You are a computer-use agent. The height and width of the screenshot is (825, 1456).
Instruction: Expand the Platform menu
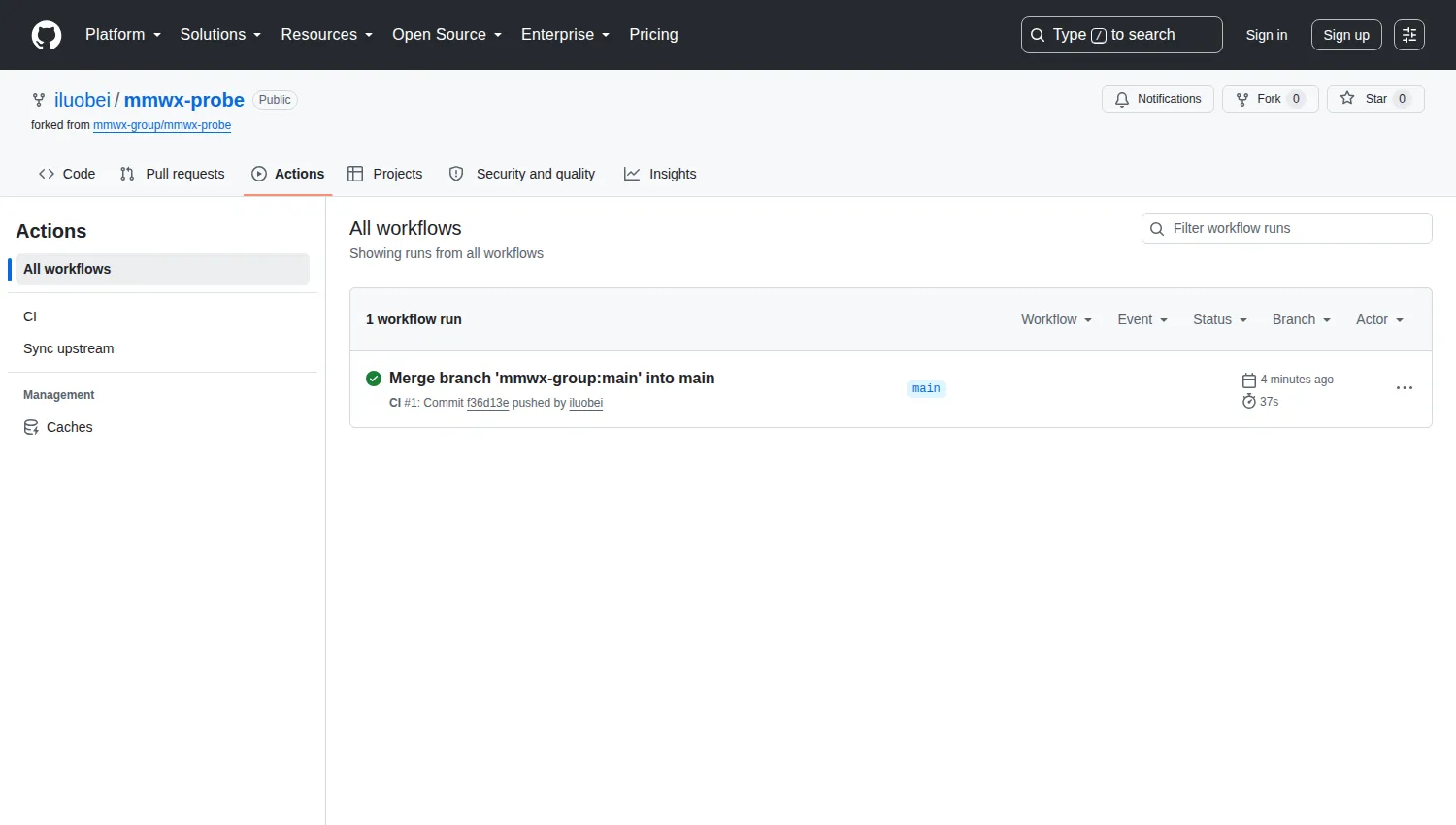(x=123, y=35)
